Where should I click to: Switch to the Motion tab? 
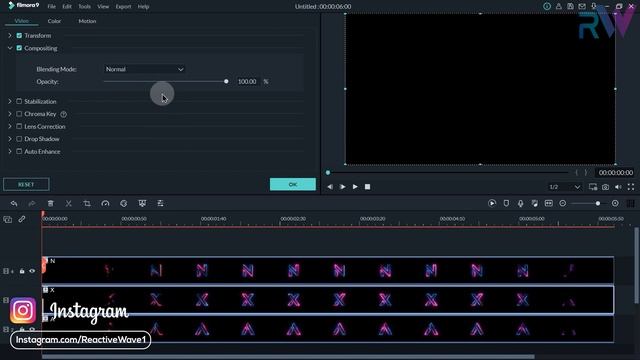coord(87,21)
